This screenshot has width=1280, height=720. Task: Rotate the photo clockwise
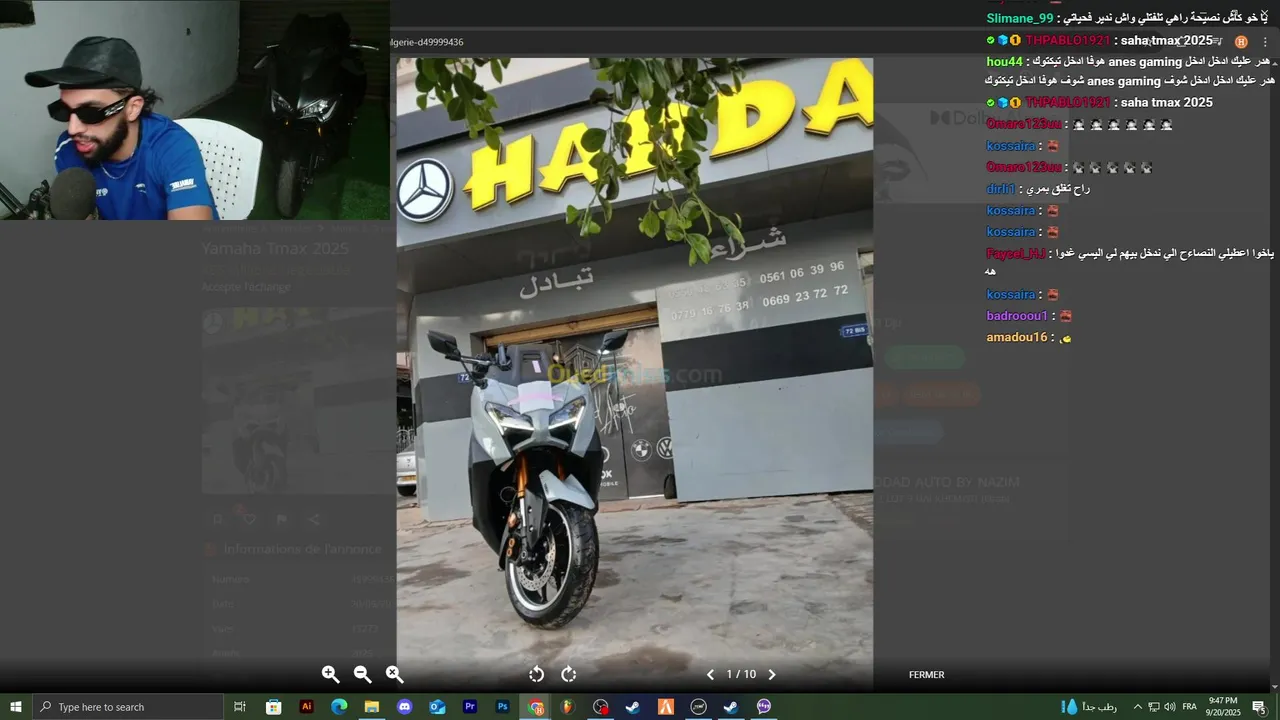coord(569,675)
